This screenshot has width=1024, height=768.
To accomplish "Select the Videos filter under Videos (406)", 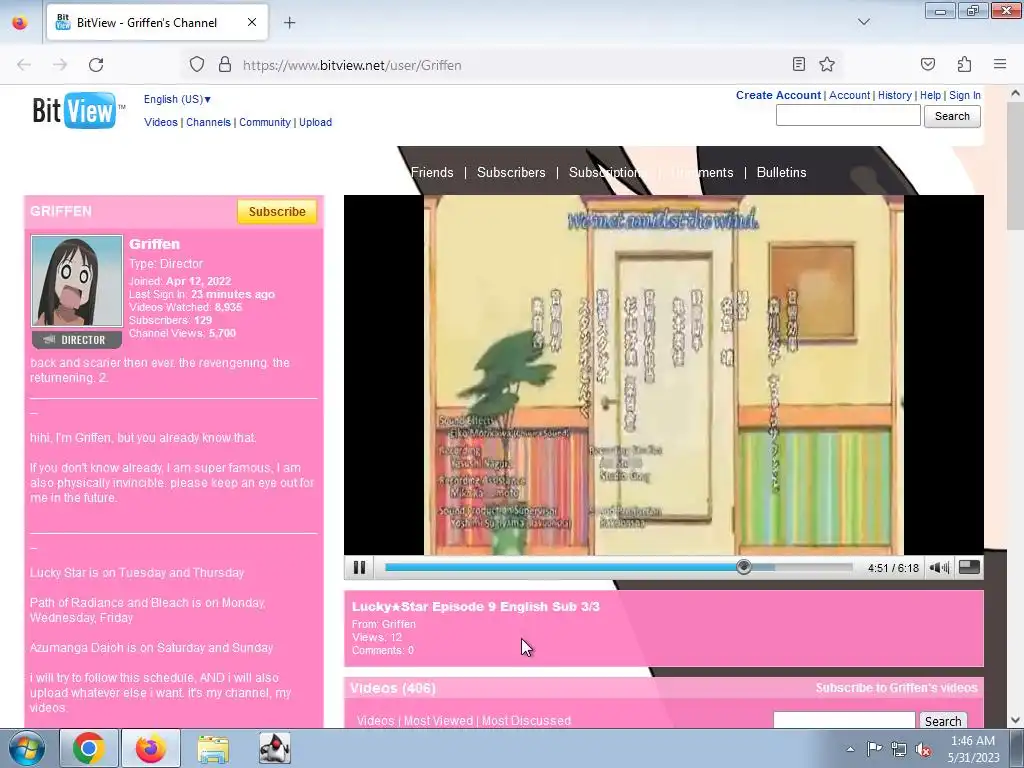I will (376, 721).
